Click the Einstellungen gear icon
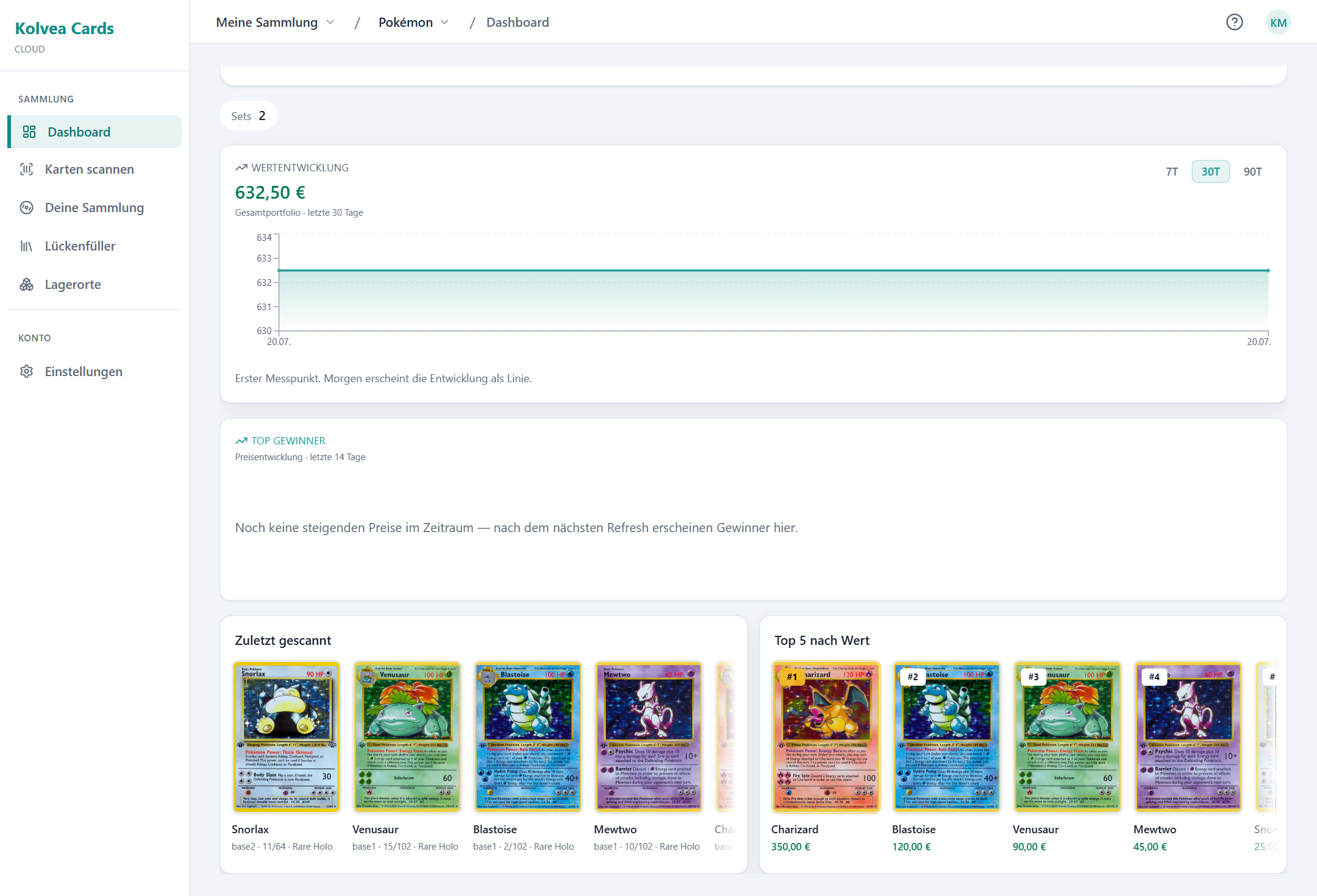Image resolution: width=1317 pixels, height=896 pixels. pyautogui.click(x=27, y=372)
